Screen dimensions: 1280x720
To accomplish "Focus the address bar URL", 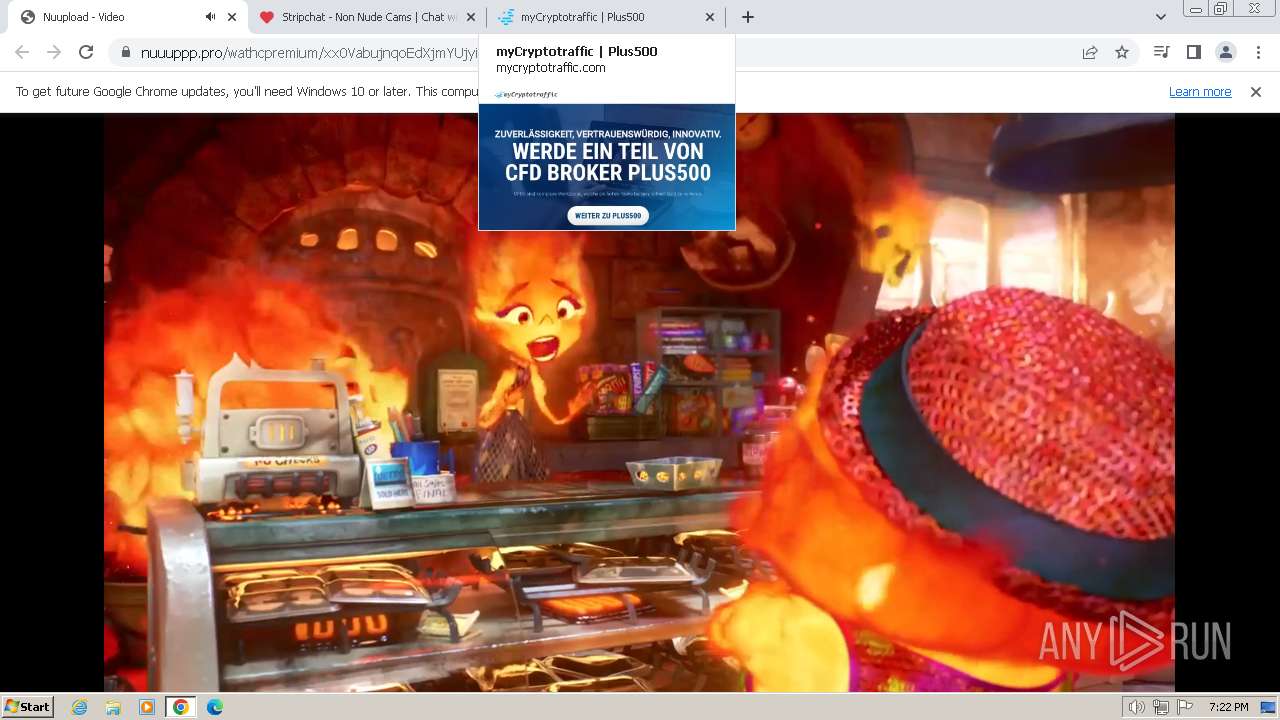I will click(310, 53).
